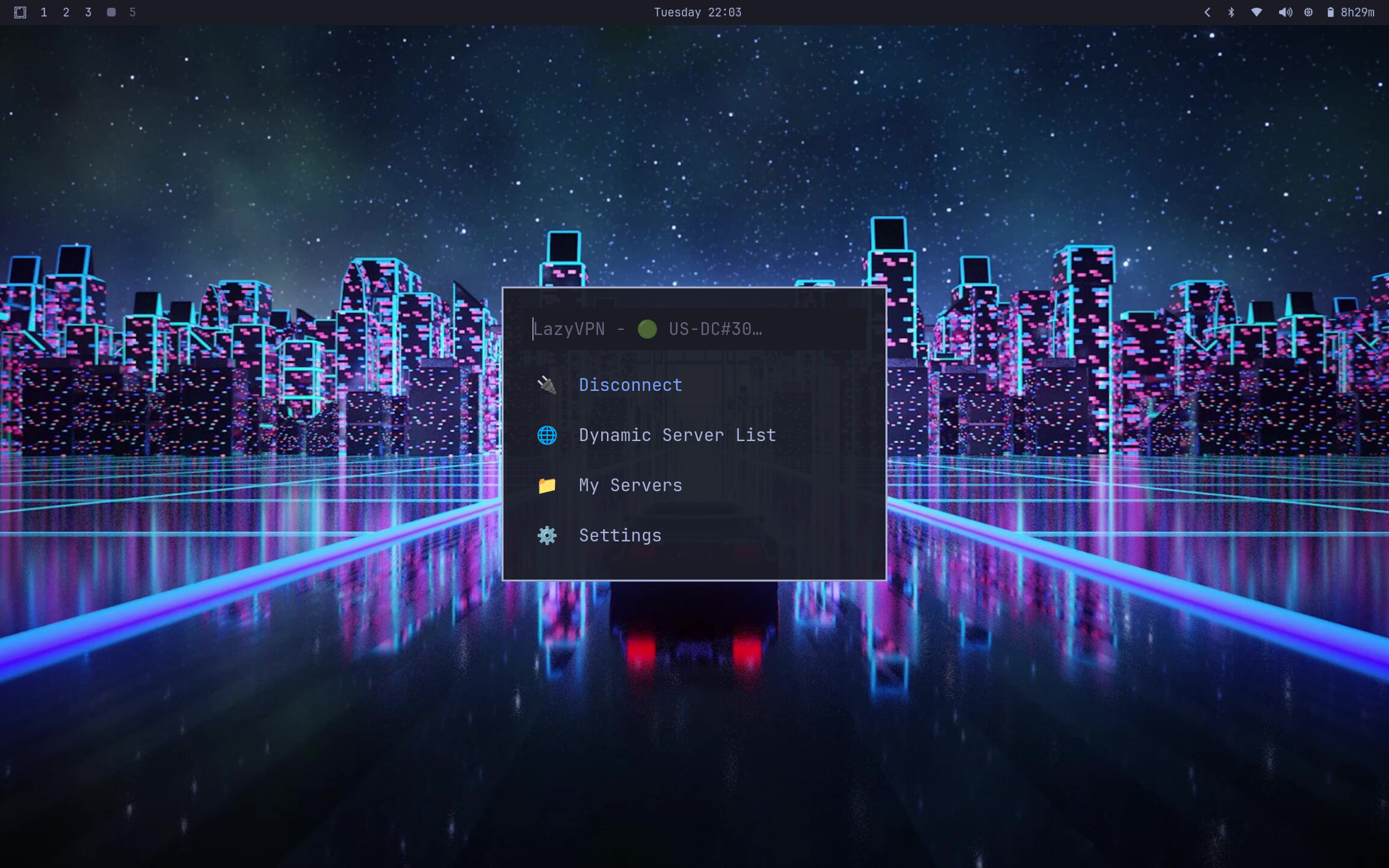Switch to workspace 3
The width and height of the screenshot is (1389, 868).
pos(88,12)
